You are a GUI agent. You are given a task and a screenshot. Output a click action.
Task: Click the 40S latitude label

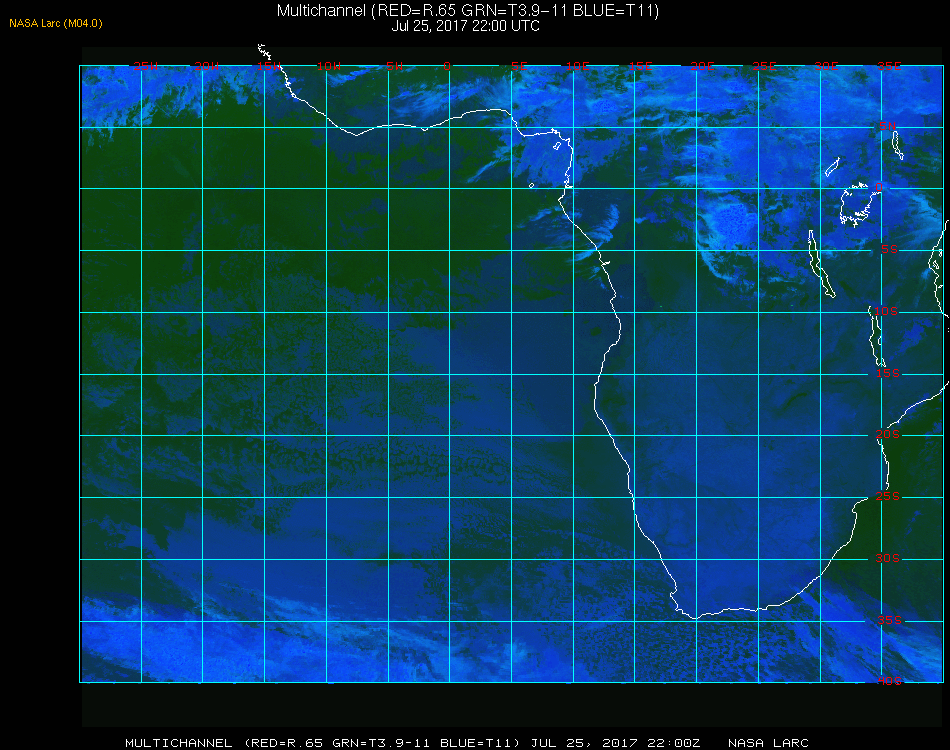coord(889,681)
